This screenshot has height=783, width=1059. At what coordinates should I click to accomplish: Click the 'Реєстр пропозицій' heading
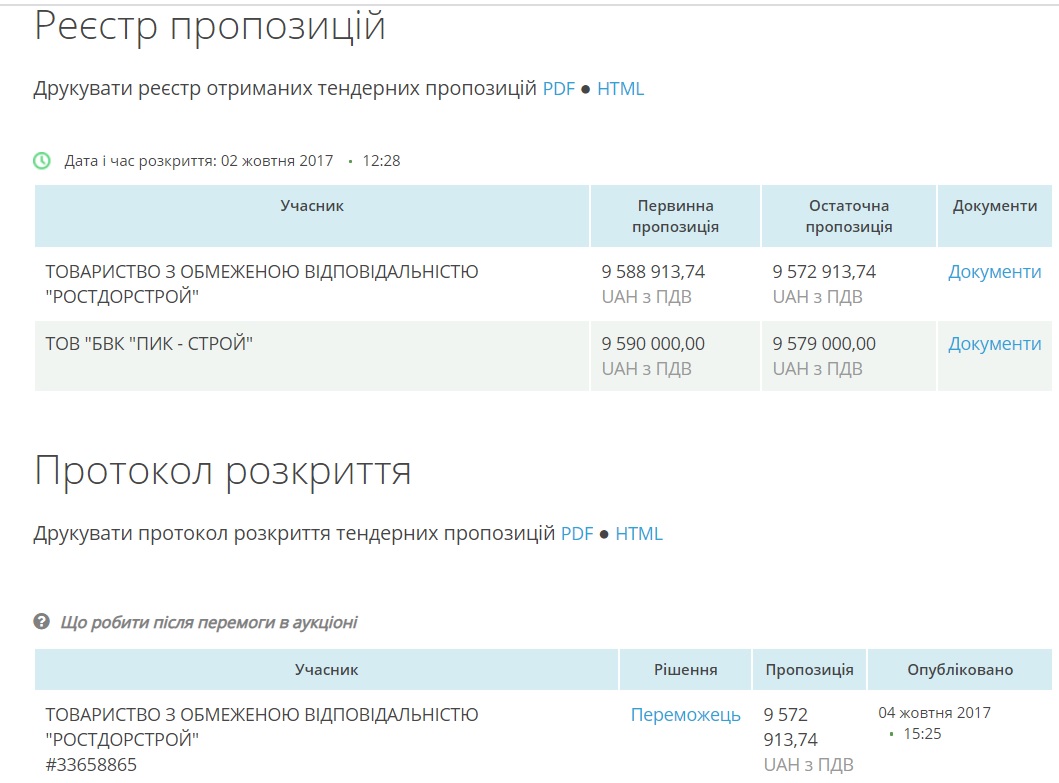tap(210, 27)
